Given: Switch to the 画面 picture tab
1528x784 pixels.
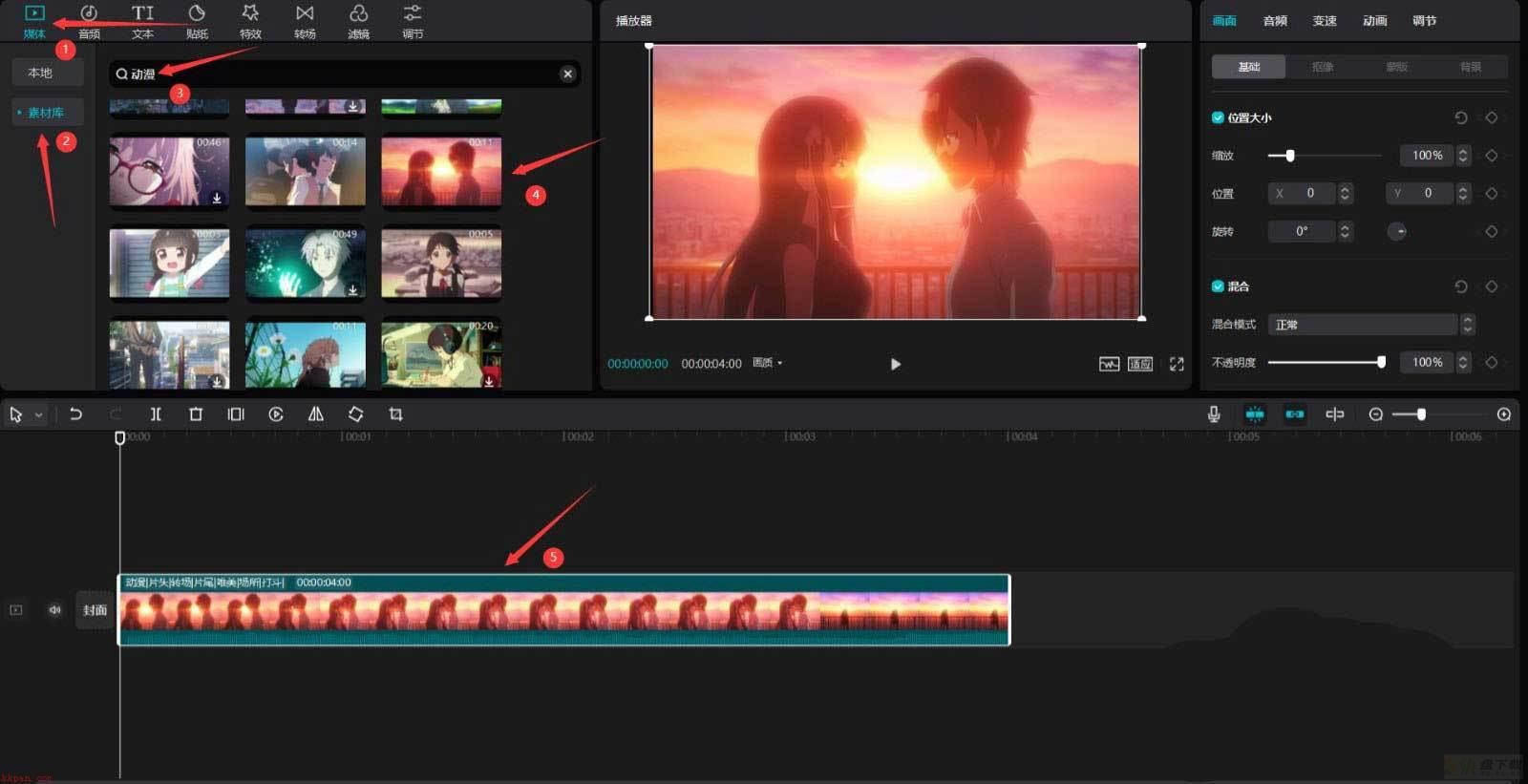Looking at the screenshot, I should tap(1224, 21).
